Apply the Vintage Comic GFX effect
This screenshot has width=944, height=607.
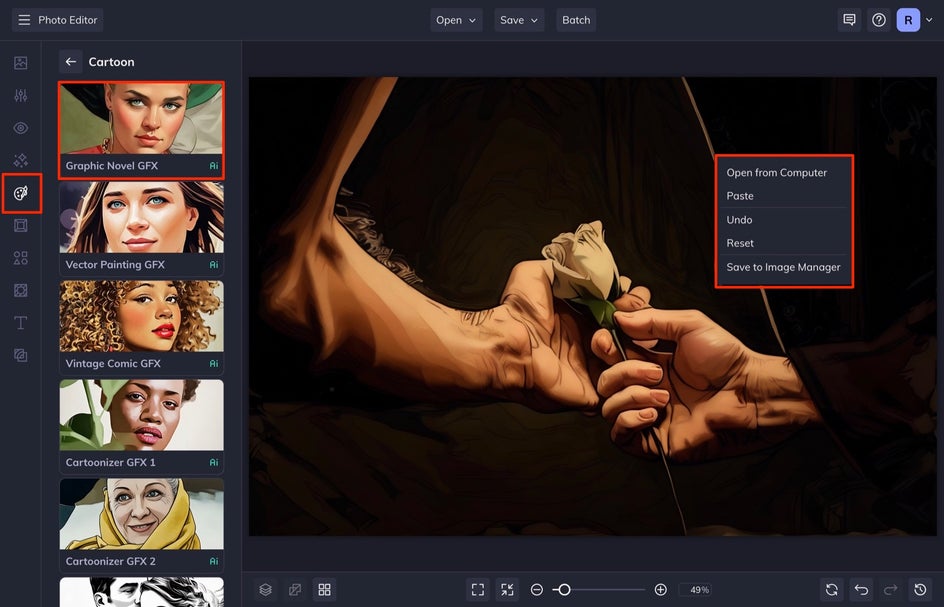(141, 328)
